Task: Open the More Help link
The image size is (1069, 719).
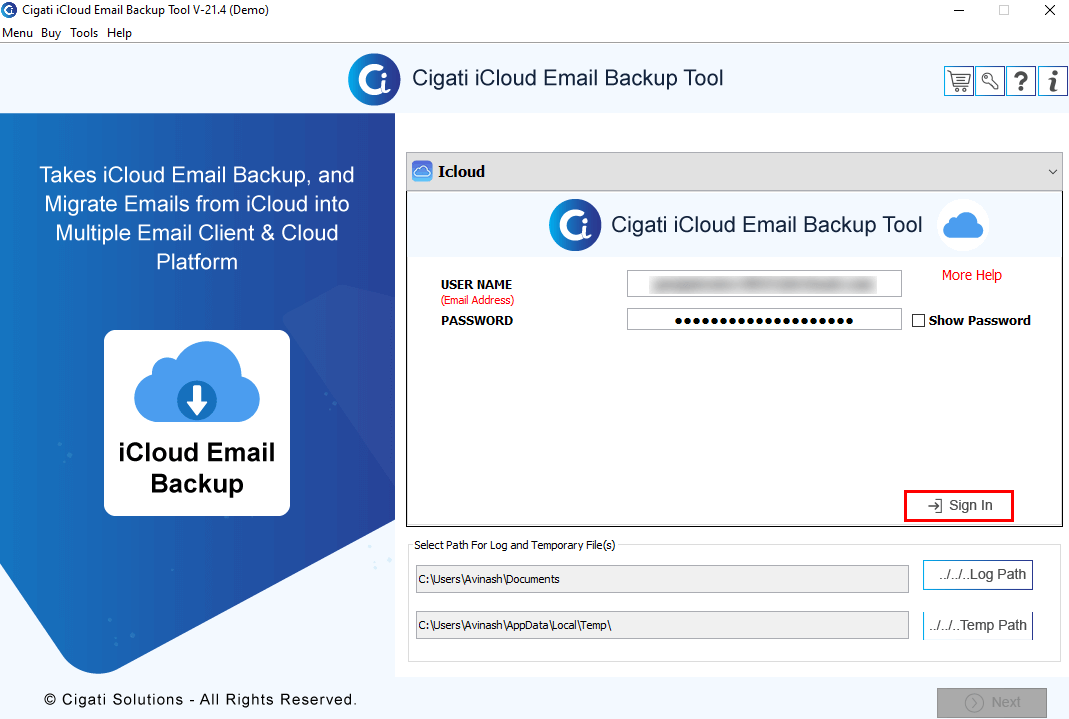Action: pyautogui.click(x=972, y=275)
